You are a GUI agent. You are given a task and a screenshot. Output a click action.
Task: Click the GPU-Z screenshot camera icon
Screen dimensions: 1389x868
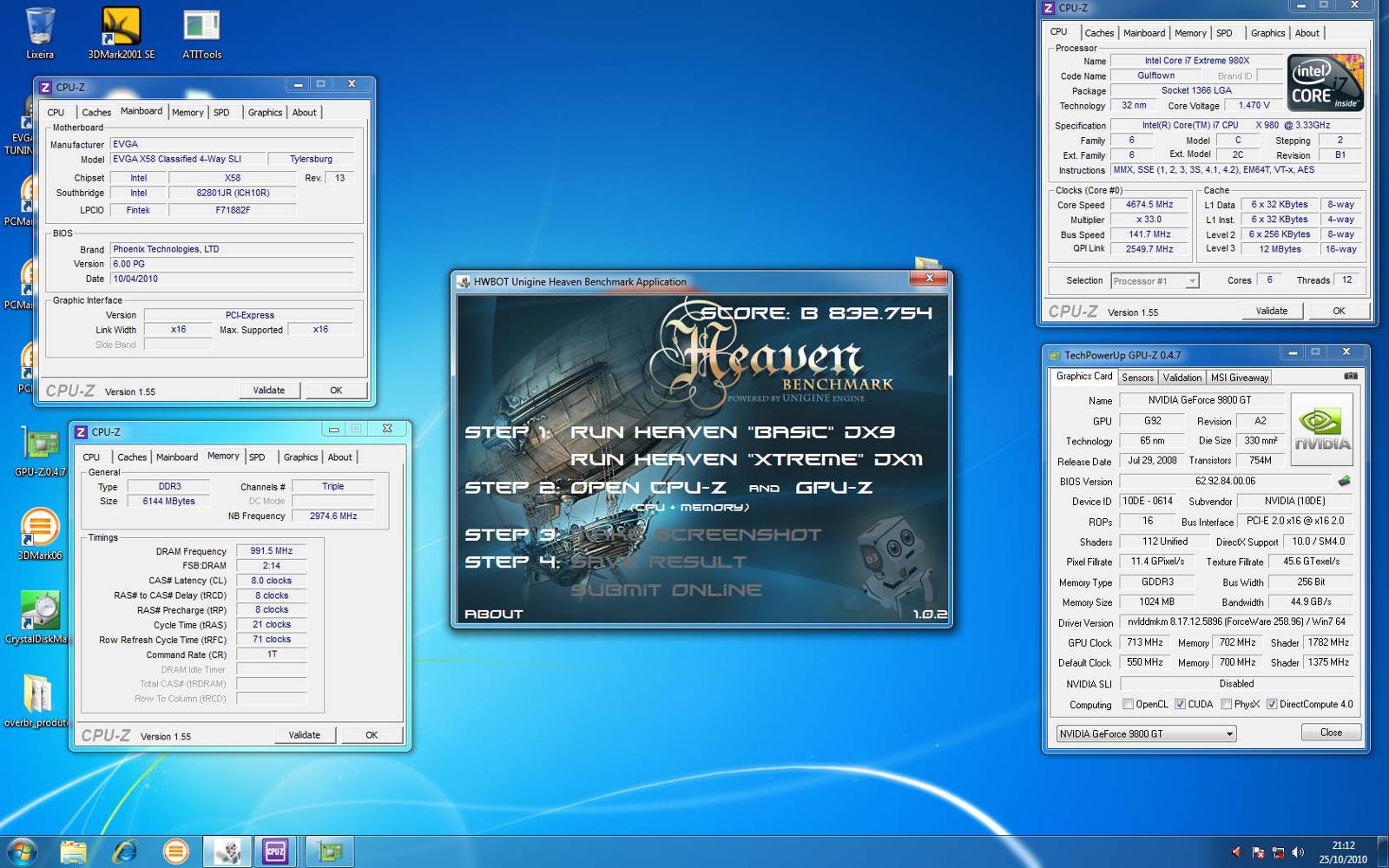point(1351,376)
